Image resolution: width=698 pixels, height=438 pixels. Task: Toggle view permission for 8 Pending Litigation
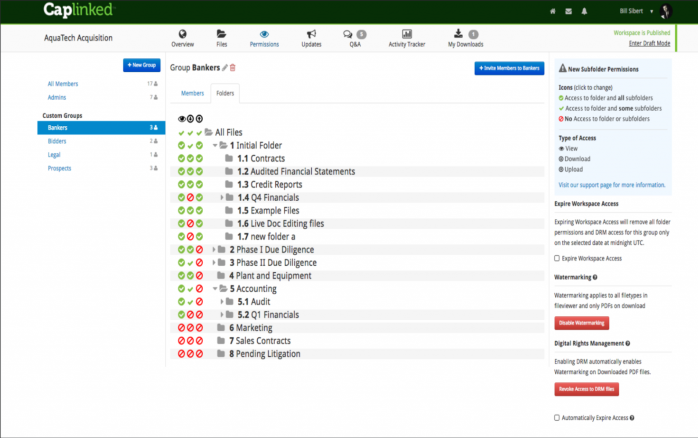click(x=182, y=354)
